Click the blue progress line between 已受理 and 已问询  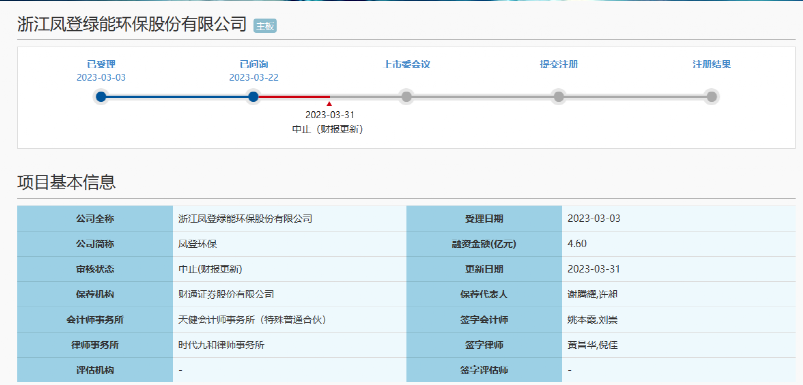click(x=177, y=96)
